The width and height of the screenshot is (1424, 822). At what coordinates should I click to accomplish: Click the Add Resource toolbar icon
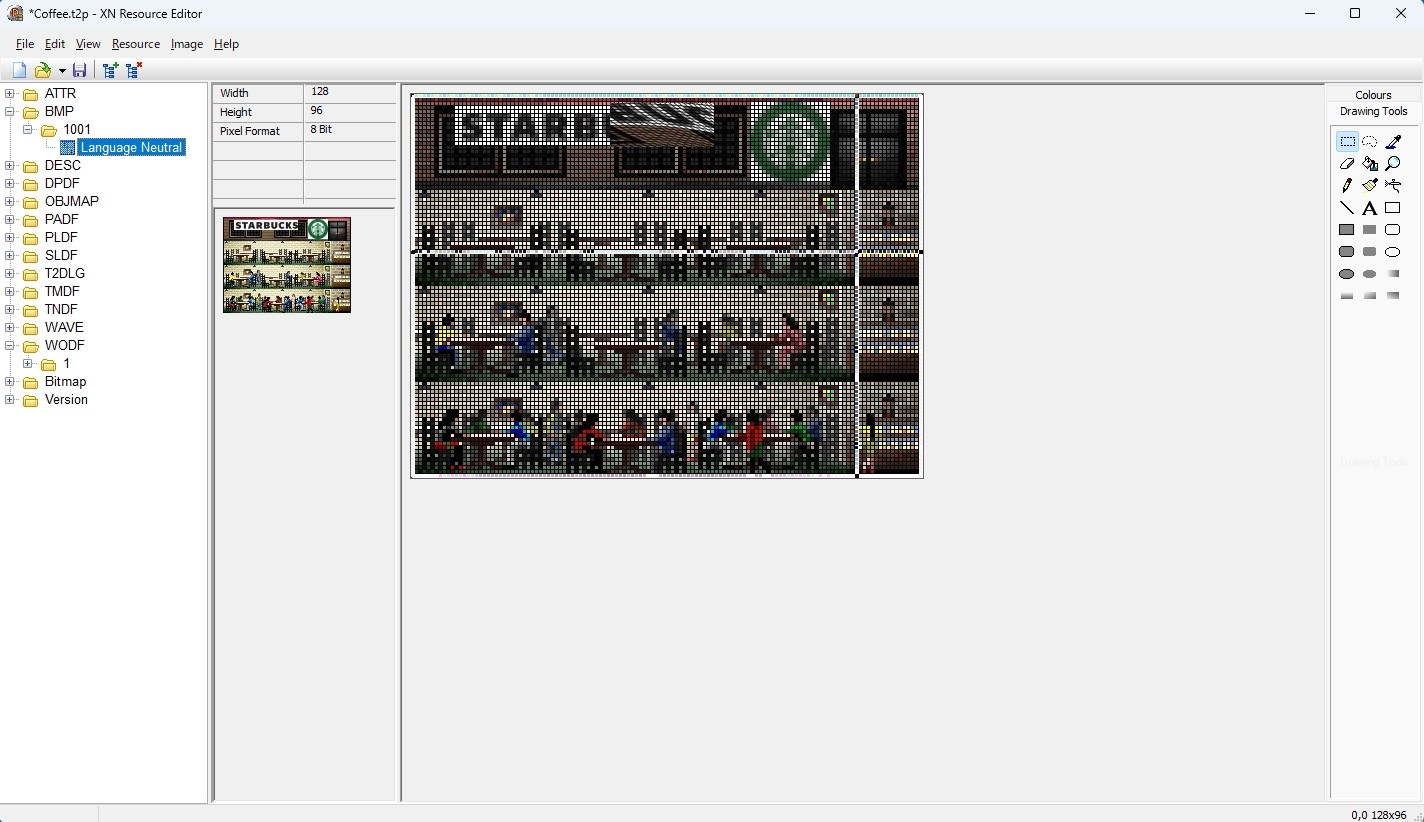[x=110, y=70]
